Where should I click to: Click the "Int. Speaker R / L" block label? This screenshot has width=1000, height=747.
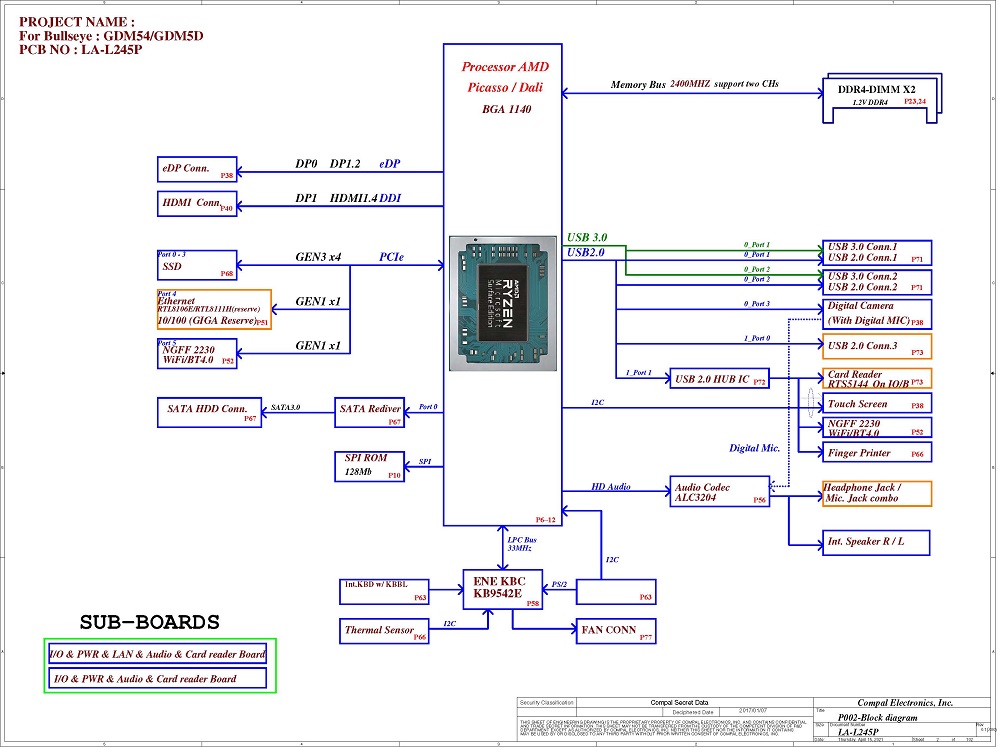pos(865,542)
